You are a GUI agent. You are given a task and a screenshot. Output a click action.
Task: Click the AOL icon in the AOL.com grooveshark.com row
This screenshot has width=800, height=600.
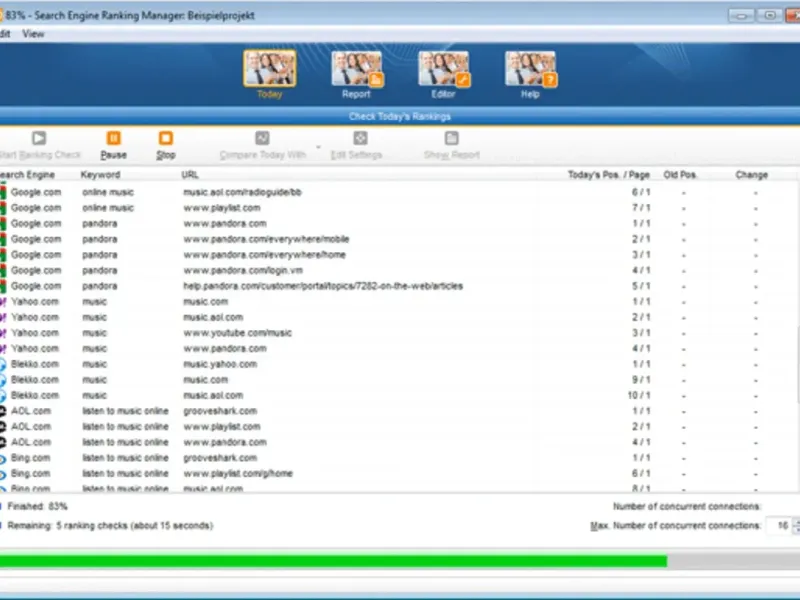click(3, 411)
